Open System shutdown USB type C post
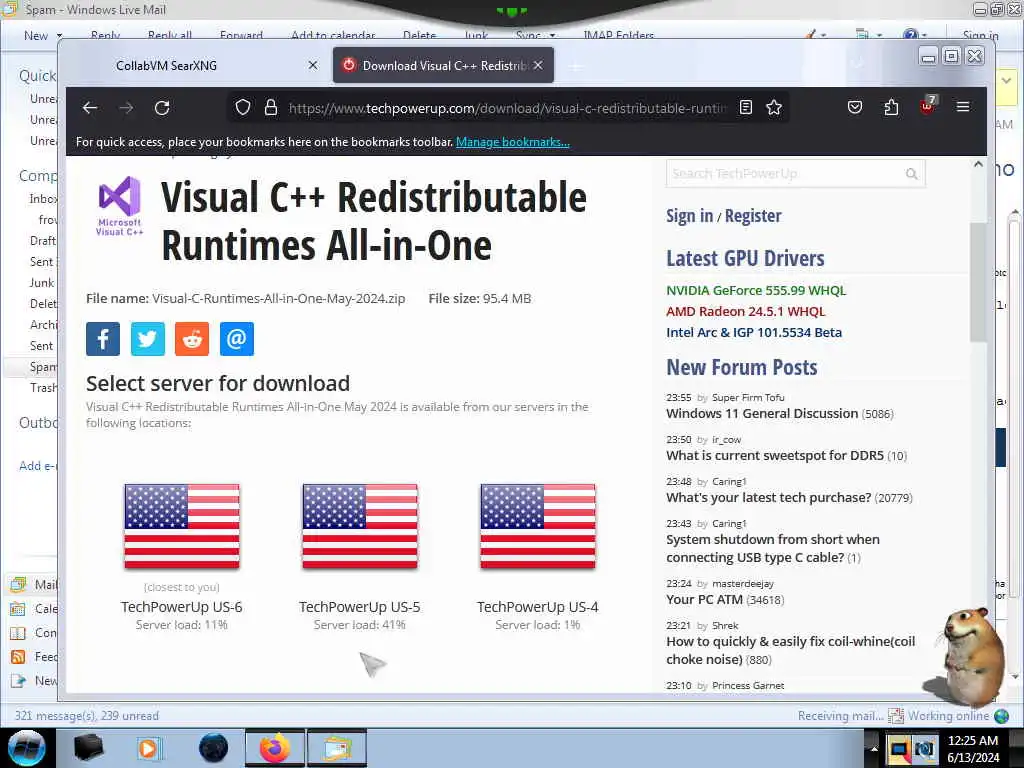This screenshot has height=768, width=1024. pos(773,549)
